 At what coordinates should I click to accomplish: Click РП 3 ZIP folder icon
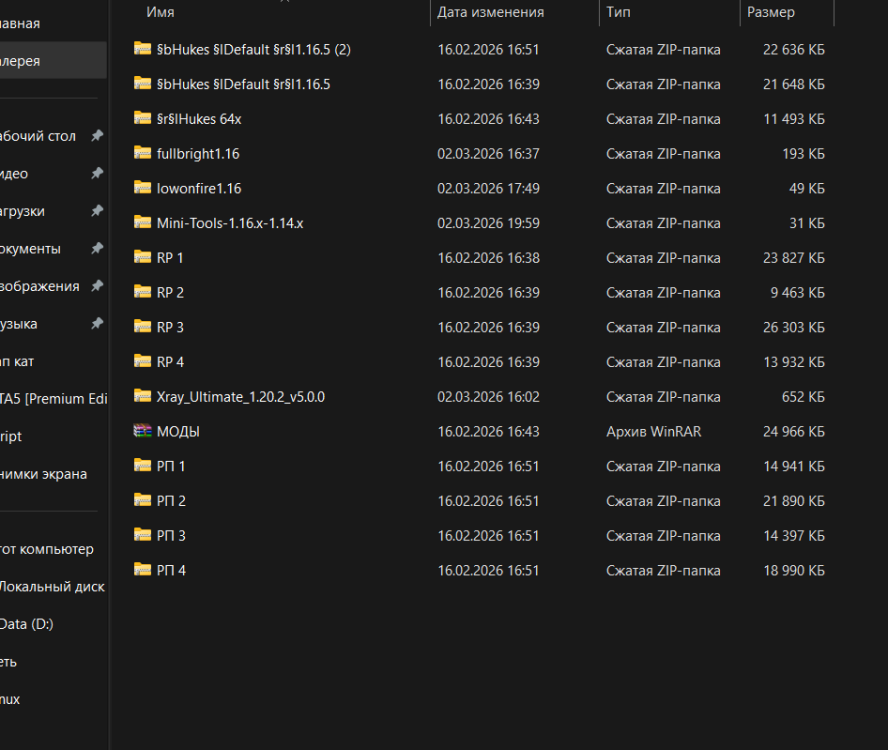(142, 535)
